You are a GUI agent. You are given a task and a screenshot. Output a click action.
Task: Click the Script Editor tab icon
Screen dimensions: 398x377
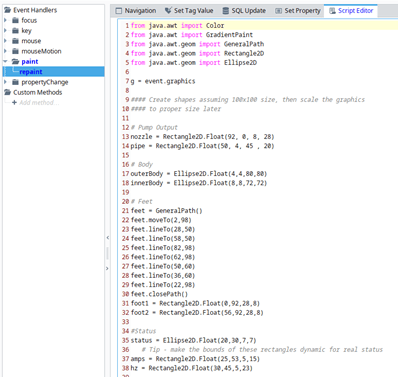point(332,11)
